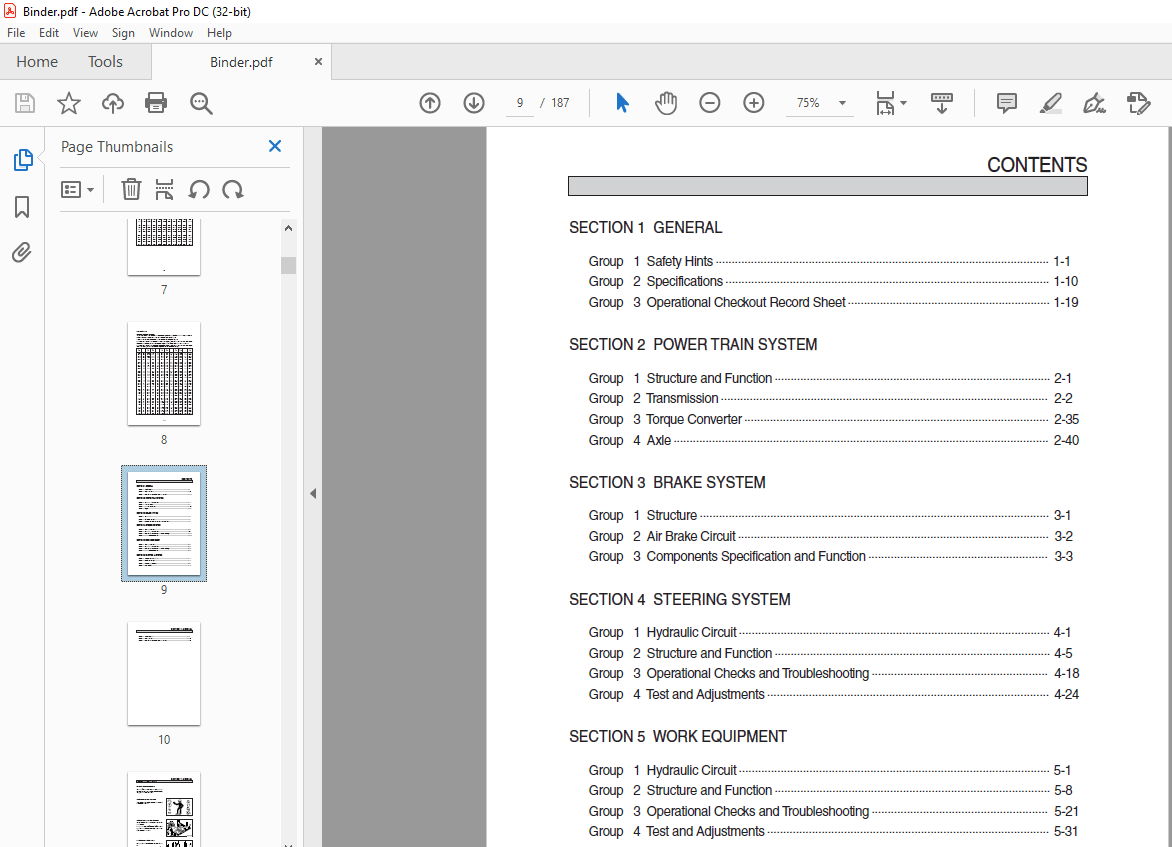The image size is (1172, 847).
Task: Collapse the navigation pane with the side arrow
Action: pos(313,493)
